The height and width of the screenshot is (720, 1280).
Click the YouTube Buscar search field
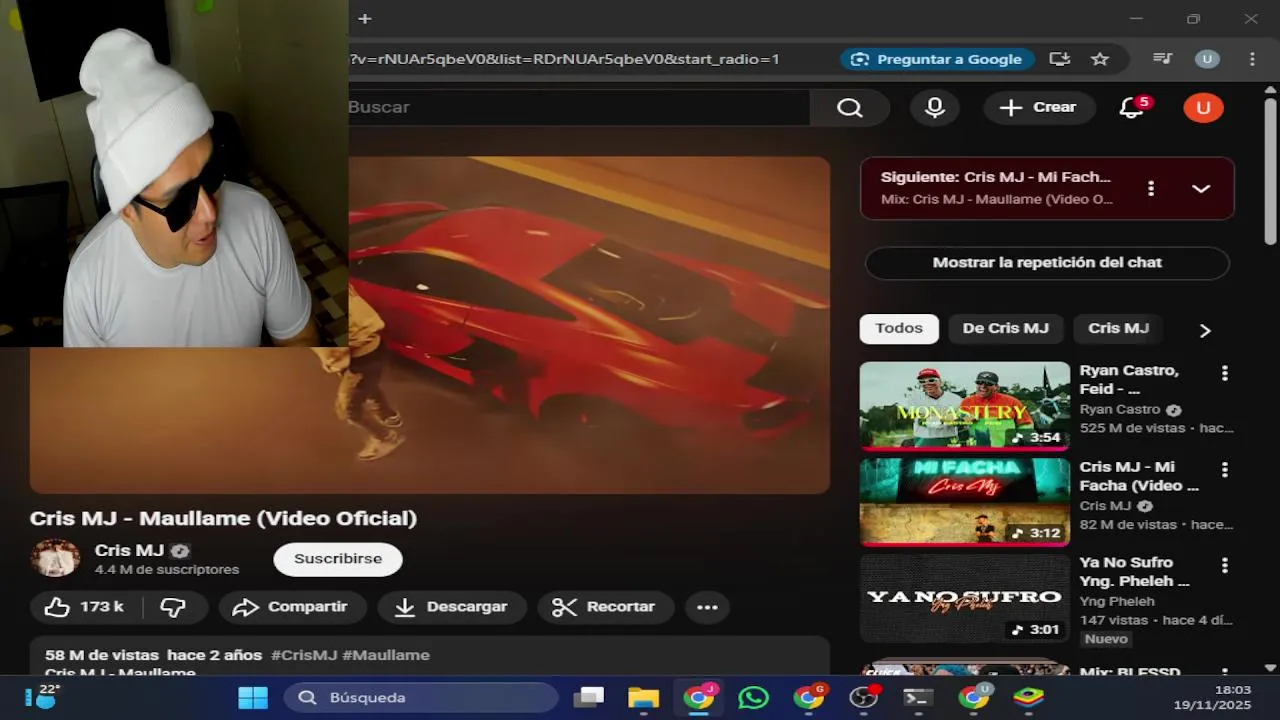(x=578, y=108)
